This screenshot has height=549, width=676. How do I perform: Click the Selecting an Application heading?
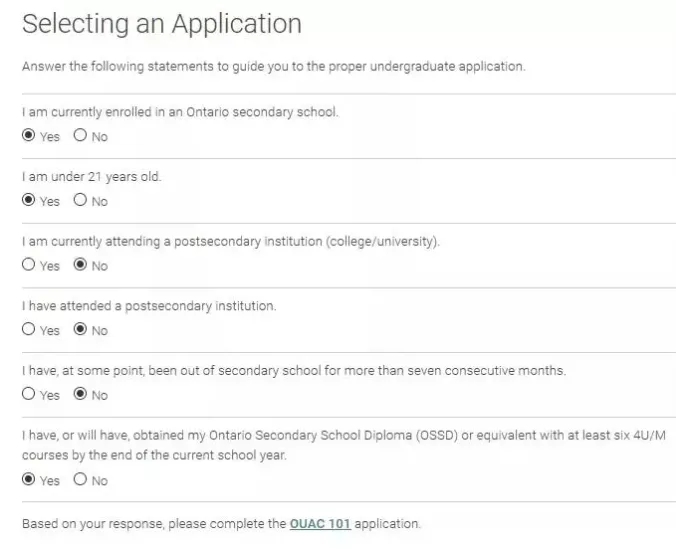click(x=161, y=24)
